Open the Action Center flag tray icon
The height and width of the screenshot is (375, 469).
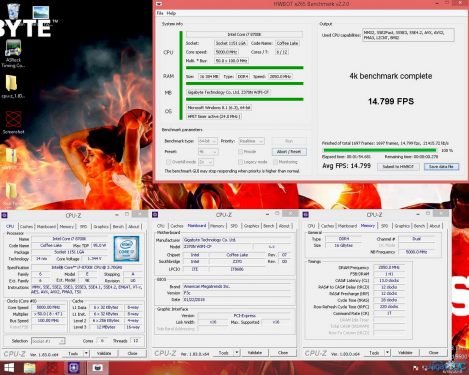[416, 368]
